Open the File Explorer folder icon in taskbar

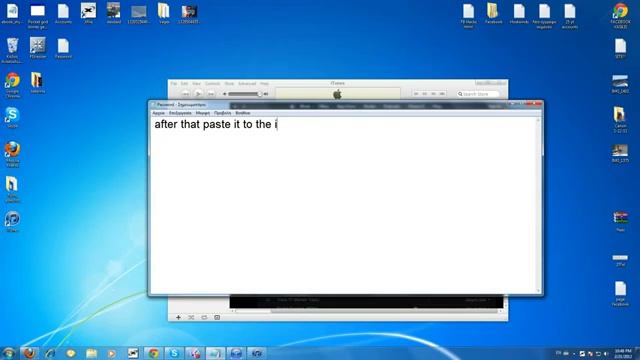(x=91, y=353)
